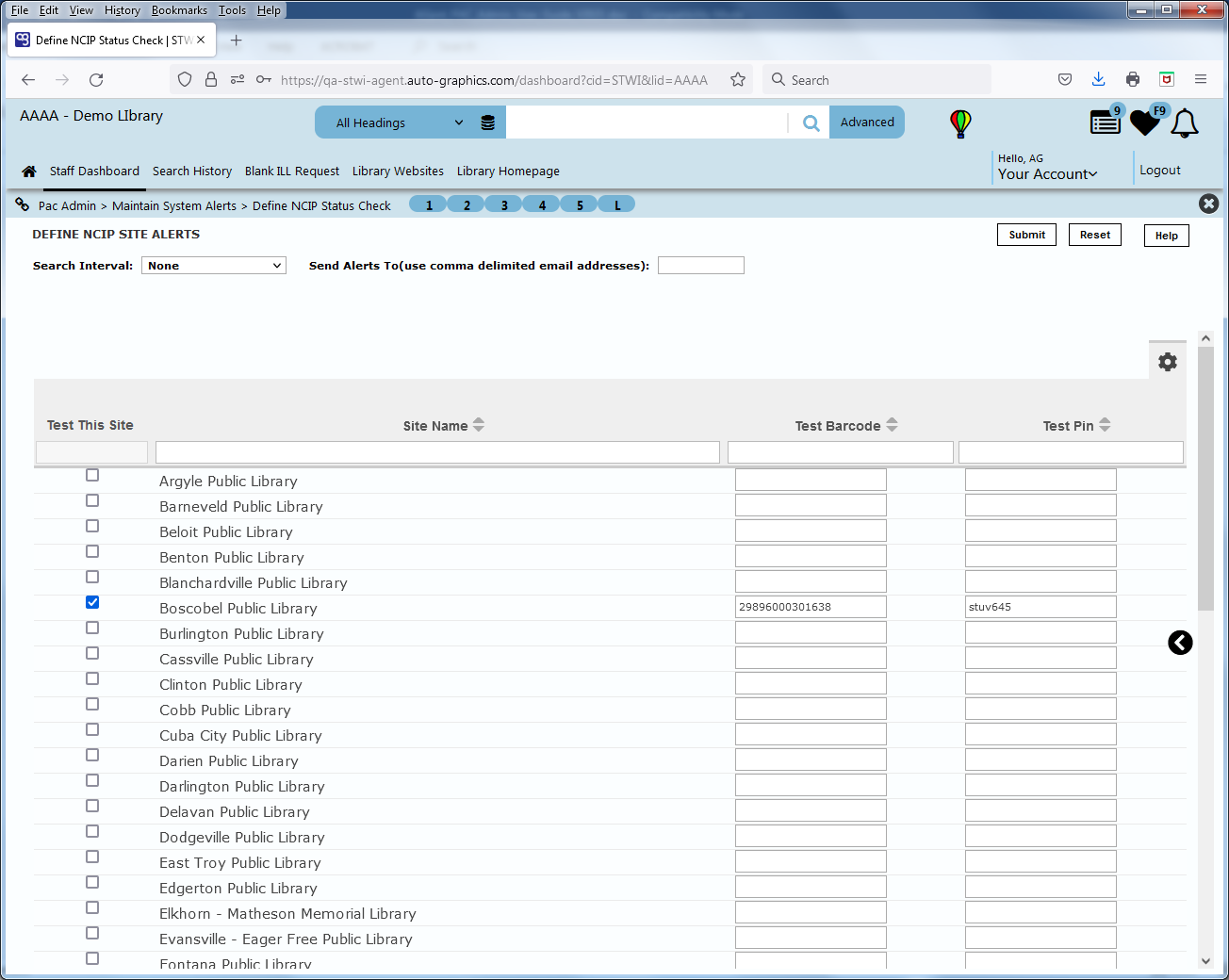Image resolution: width=1229 pixels, height=980 pixels.
Task: Click the Logout link
Action: click(x=1160, y=171)
